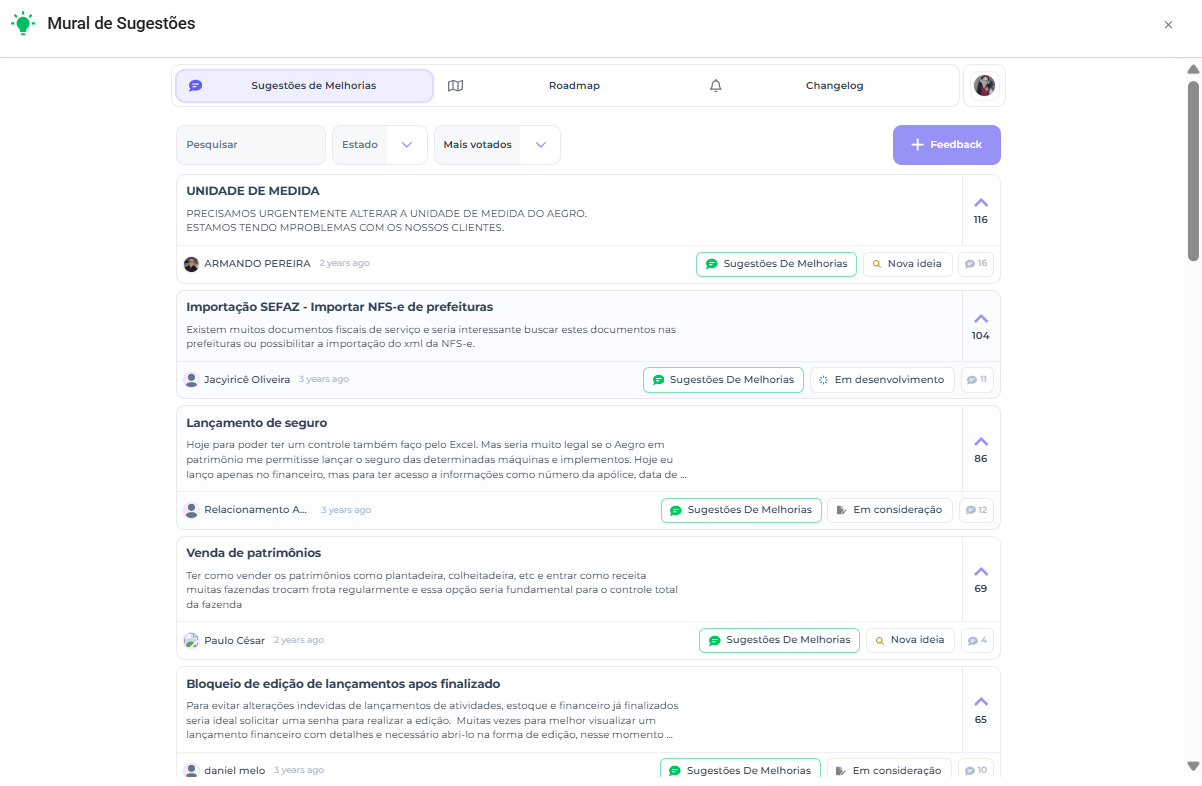Upvote the Bloqueio de edição suggestion
The height and width of the screenshot is (786, 1202).
point(980,702)
